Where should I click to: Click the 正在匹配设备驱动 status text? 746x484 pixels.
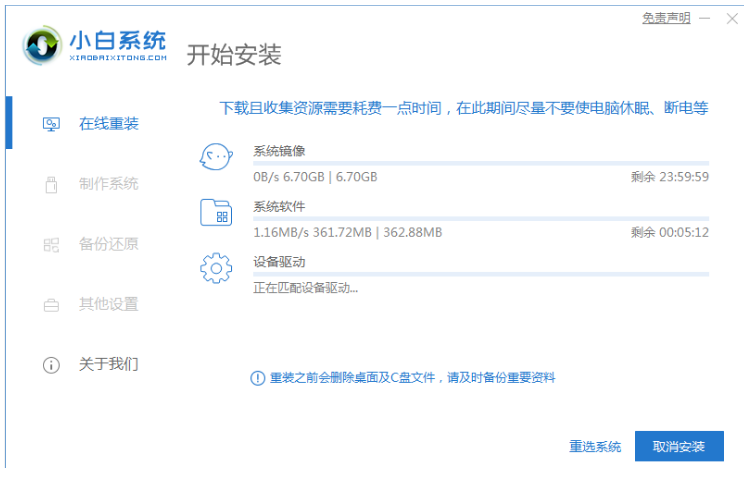305,288
